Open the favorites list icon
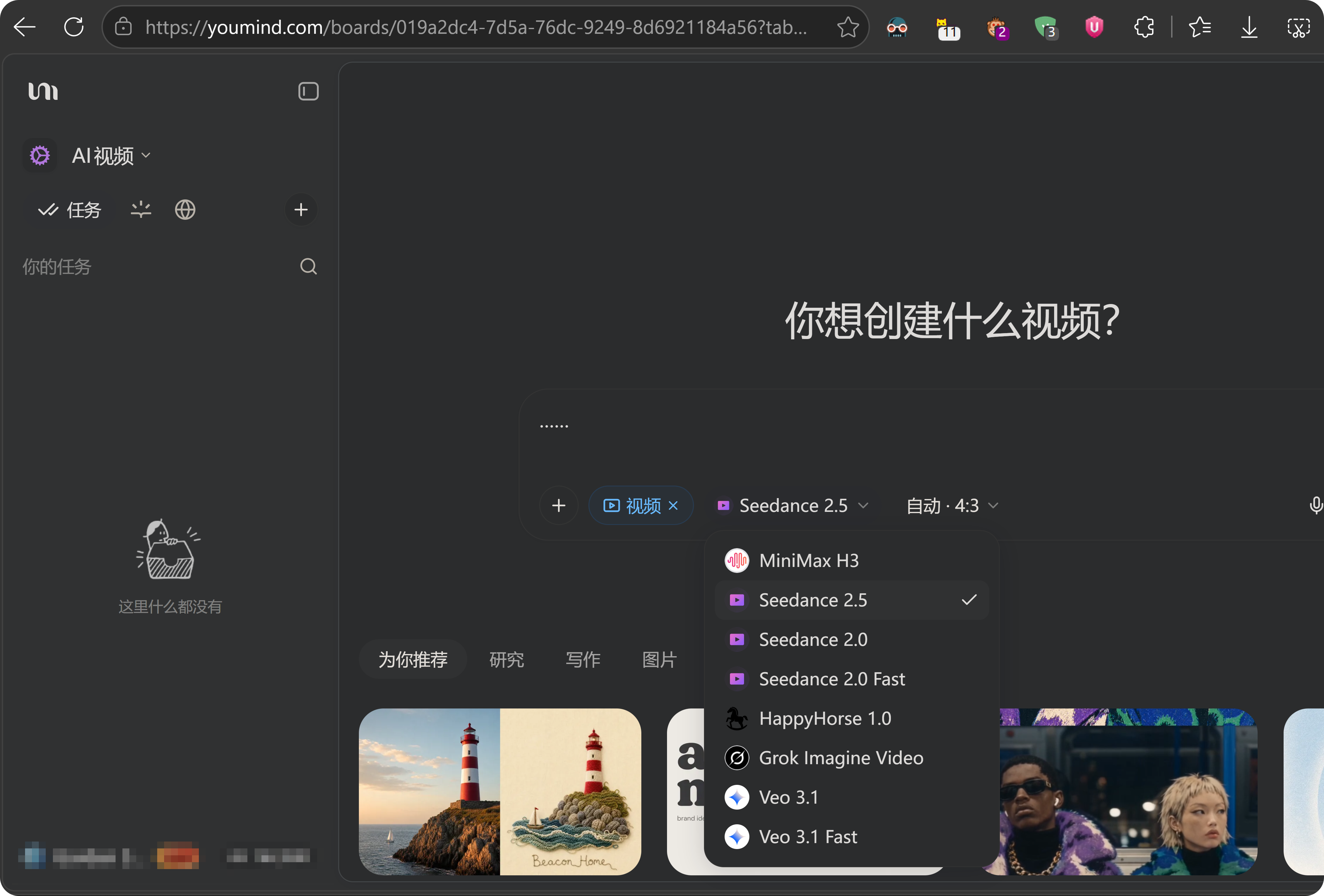Image resolution: width=1324 pixels, height=896 pixels. click(x=1200, y=27)
